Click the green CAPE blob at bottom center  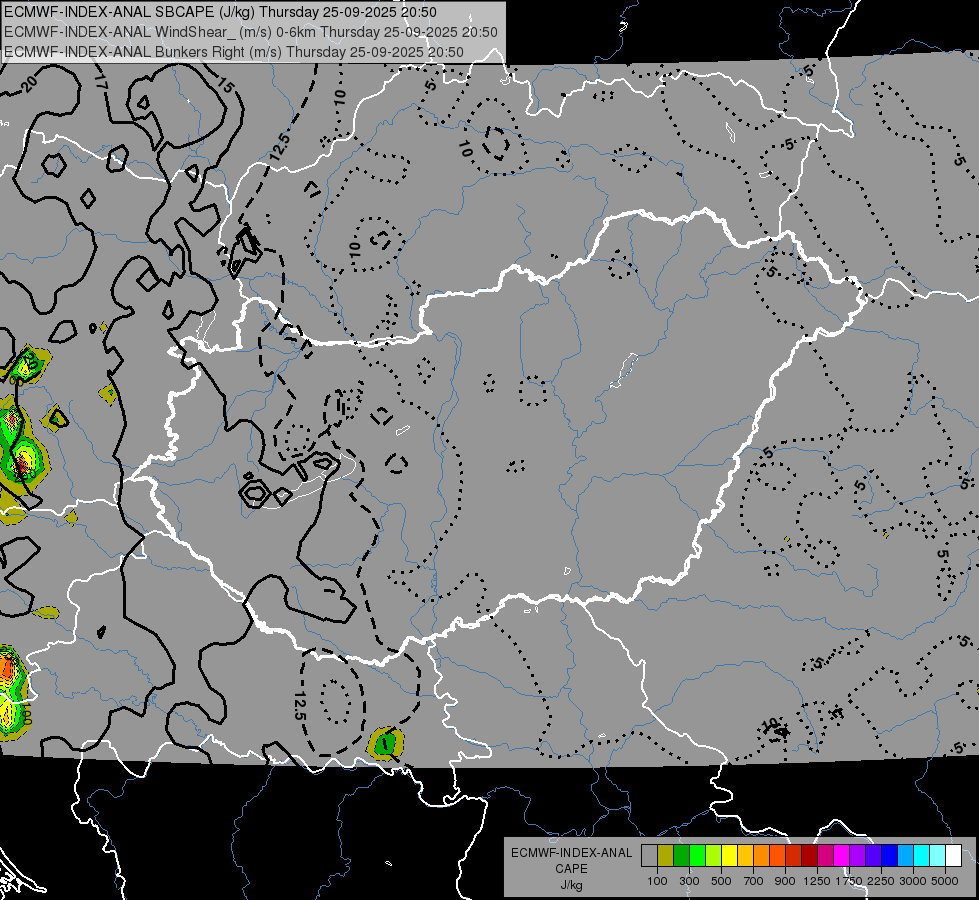point(385,743)
